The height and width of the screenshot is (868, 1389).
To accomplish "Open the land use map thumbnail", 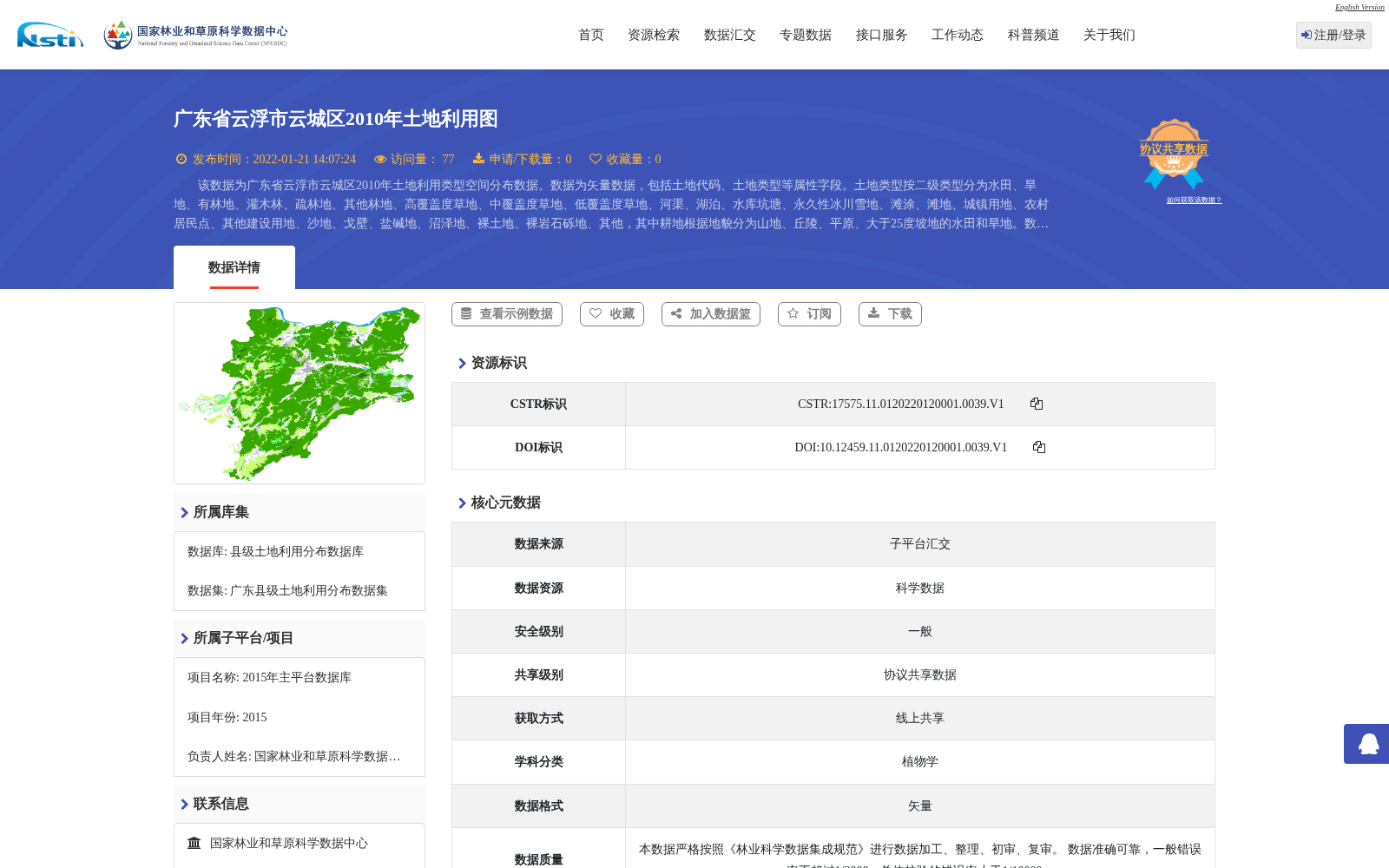I will coord(300,393).
